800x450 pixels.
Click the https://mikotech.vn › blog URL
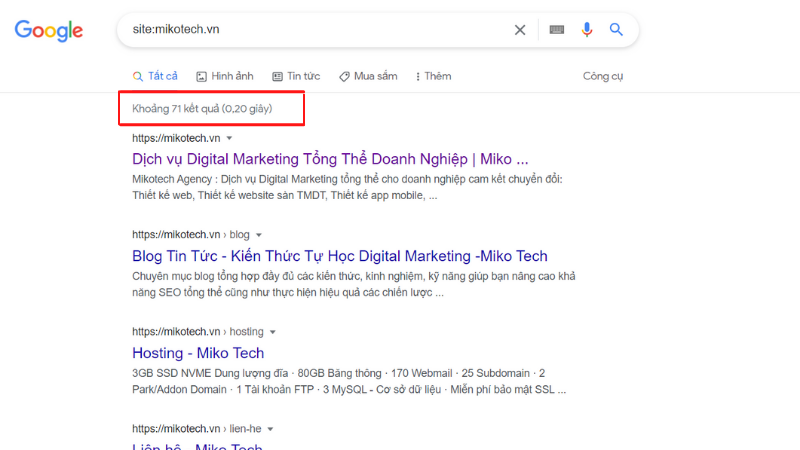tap(191, 235)
